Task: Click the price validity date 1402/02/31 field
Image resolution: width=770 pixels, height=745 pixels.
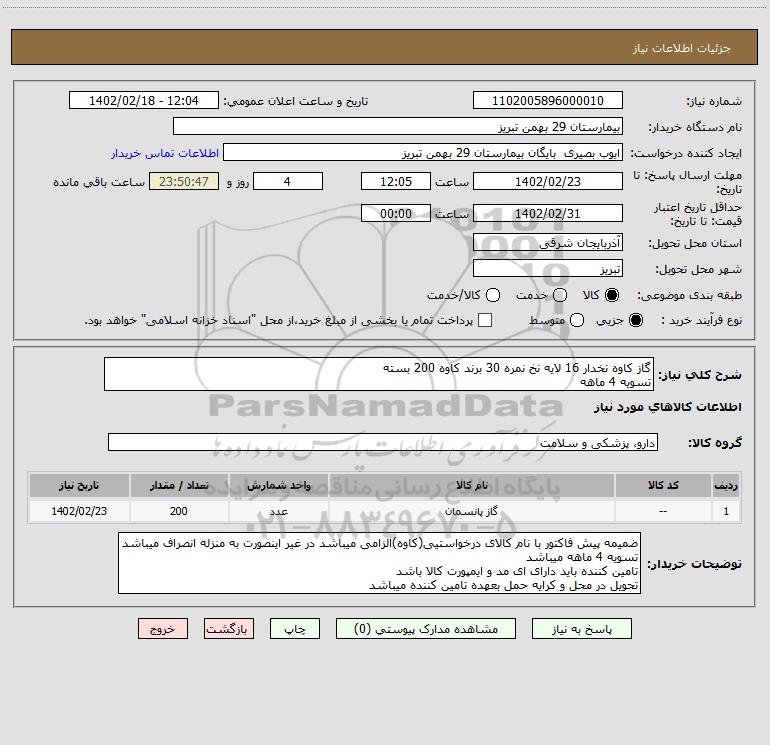Action: [548, 213]
